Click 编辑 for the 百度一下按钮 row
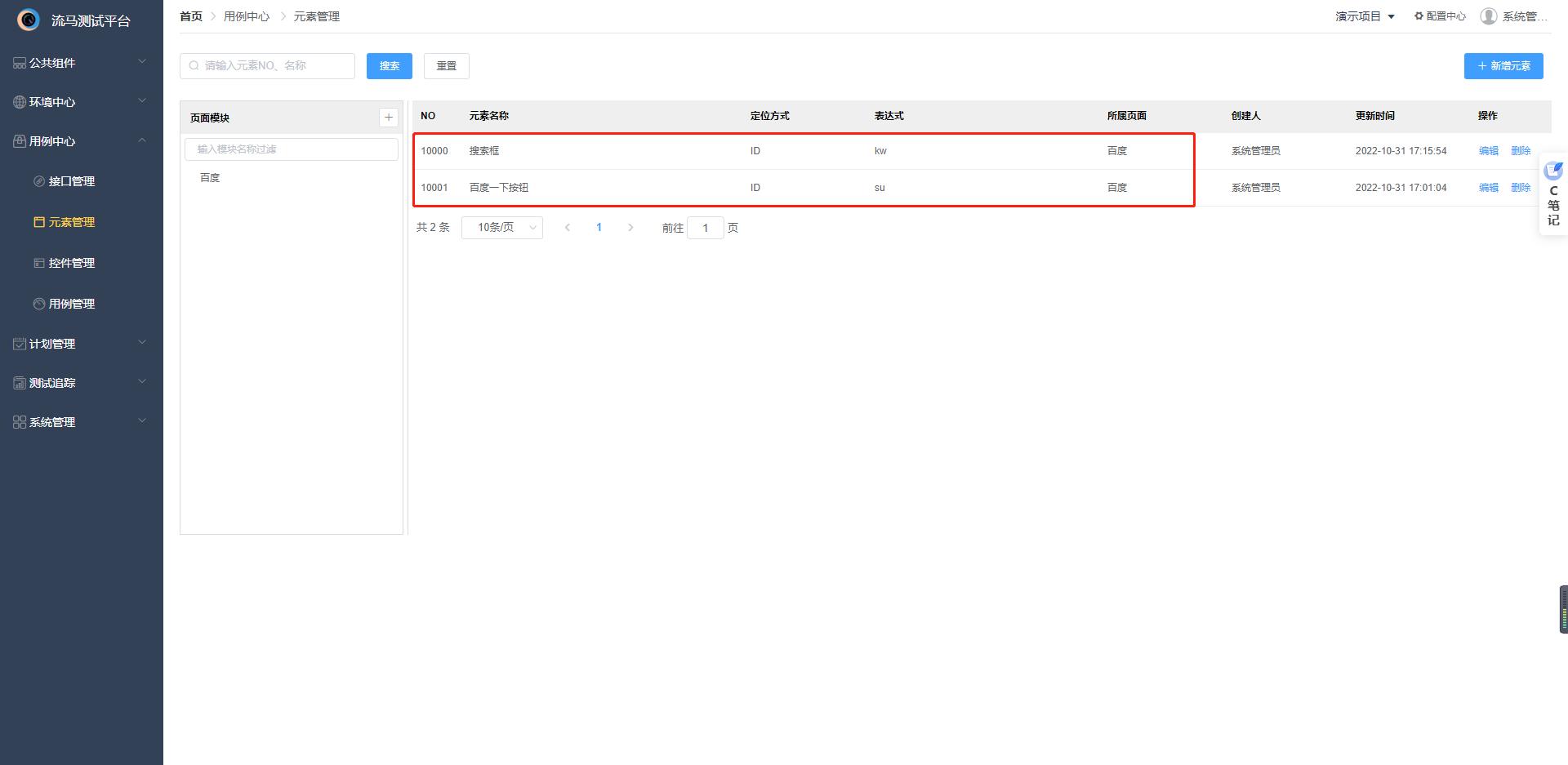1568x765 pixels. click(x=1489, y=188)
